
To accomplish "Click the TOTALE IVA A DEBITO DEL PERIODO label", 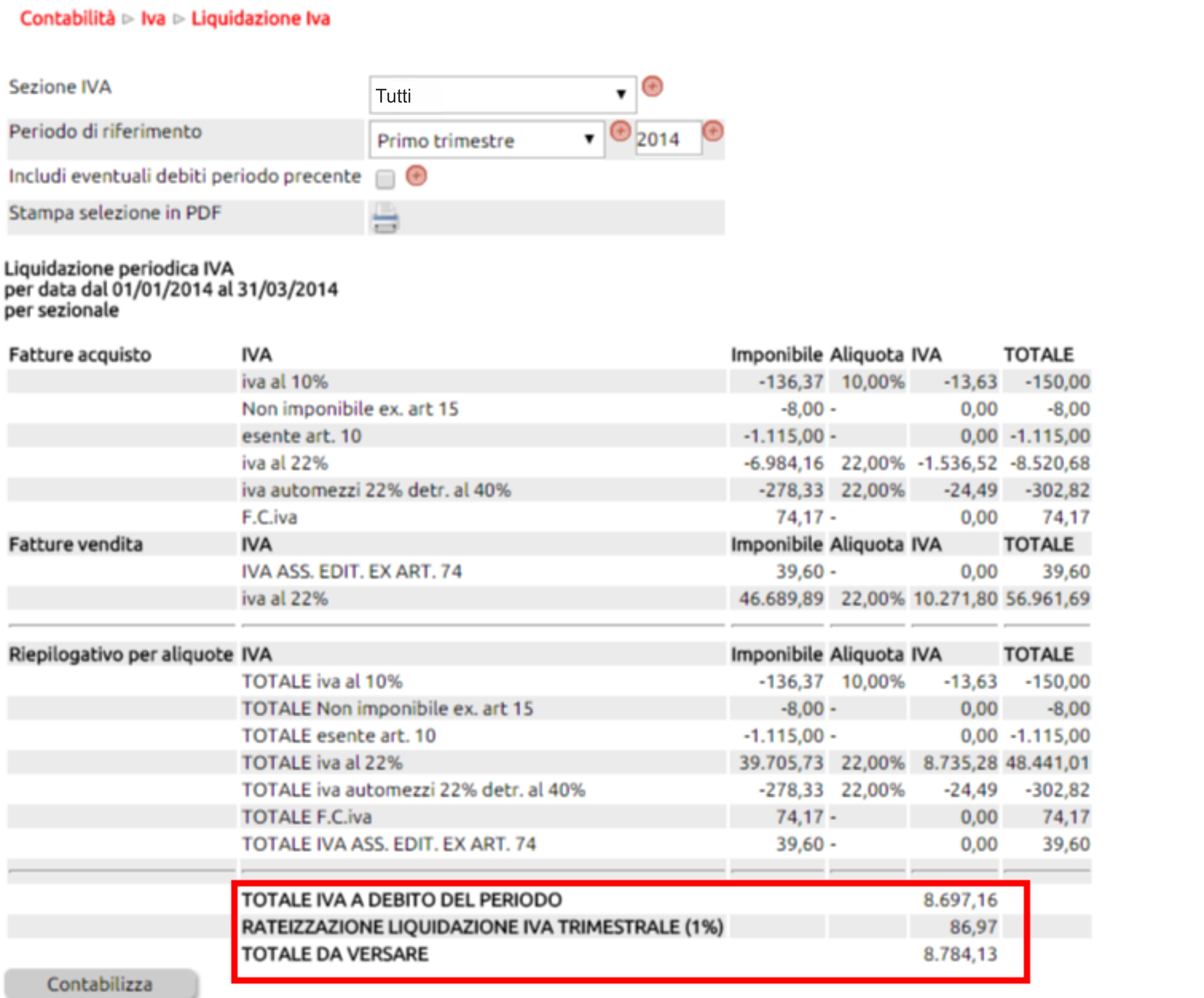I will (402, 900).
